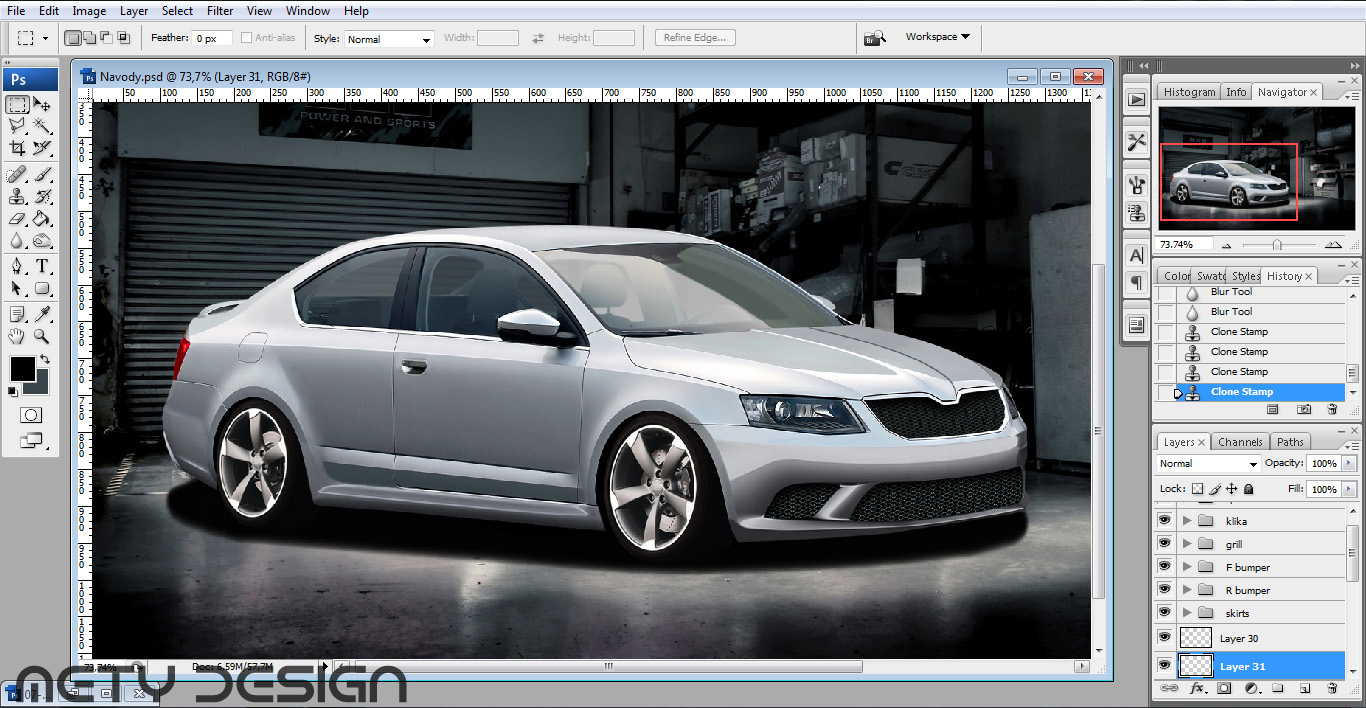Create a new layer
The height and width of the screenshot is (708, 1366).
click(x=1304, y=689)
